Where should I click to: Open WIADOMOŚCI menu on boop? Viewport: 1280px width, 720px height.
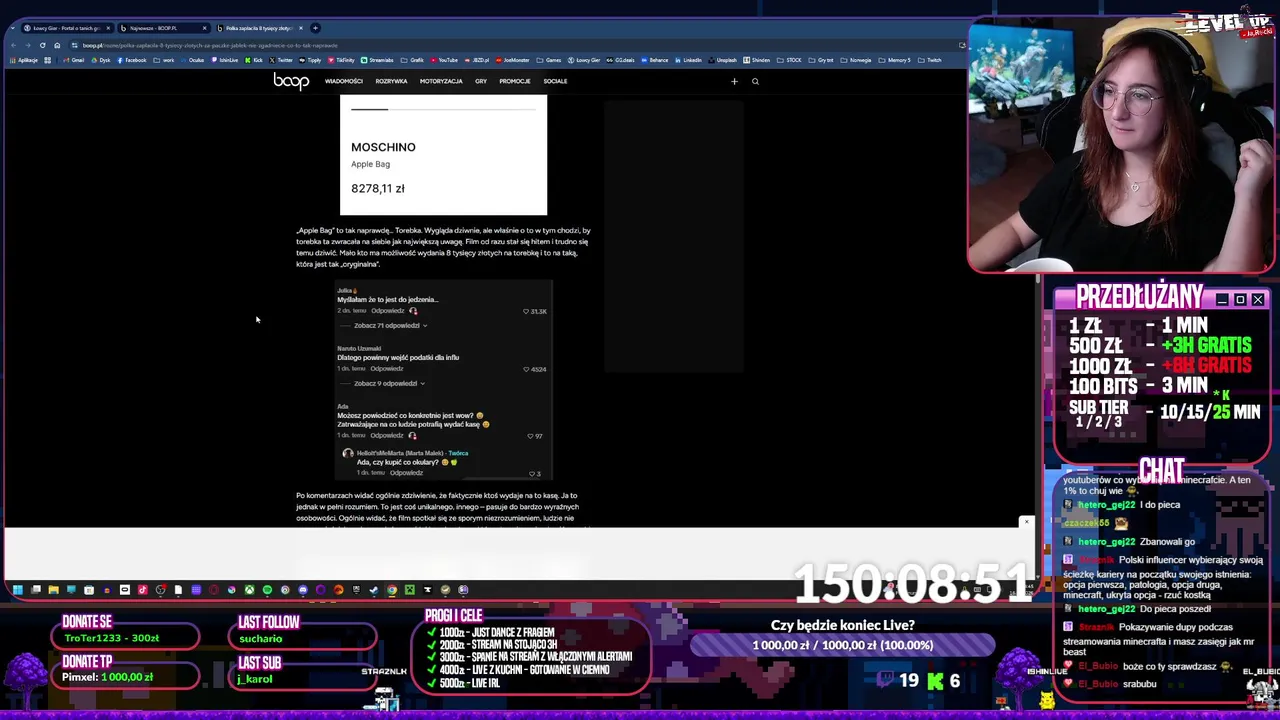pos(343,81)
